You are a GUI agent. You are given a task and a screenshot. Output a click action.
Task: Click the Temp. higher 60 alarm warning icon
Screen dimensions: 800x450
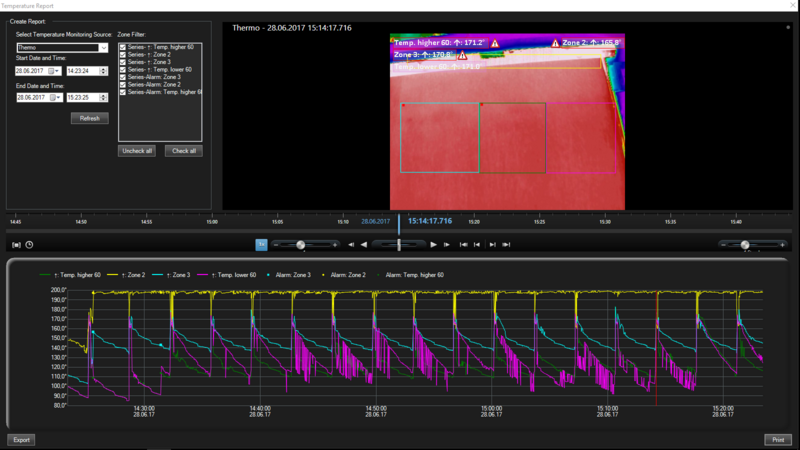pyautogui.click(x=495, y=43)
